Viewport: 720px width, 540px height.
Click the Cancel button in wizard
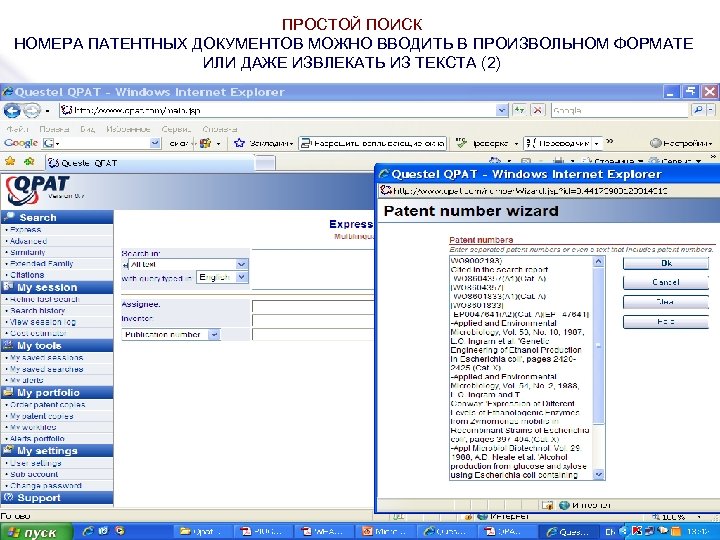[666, 282]
